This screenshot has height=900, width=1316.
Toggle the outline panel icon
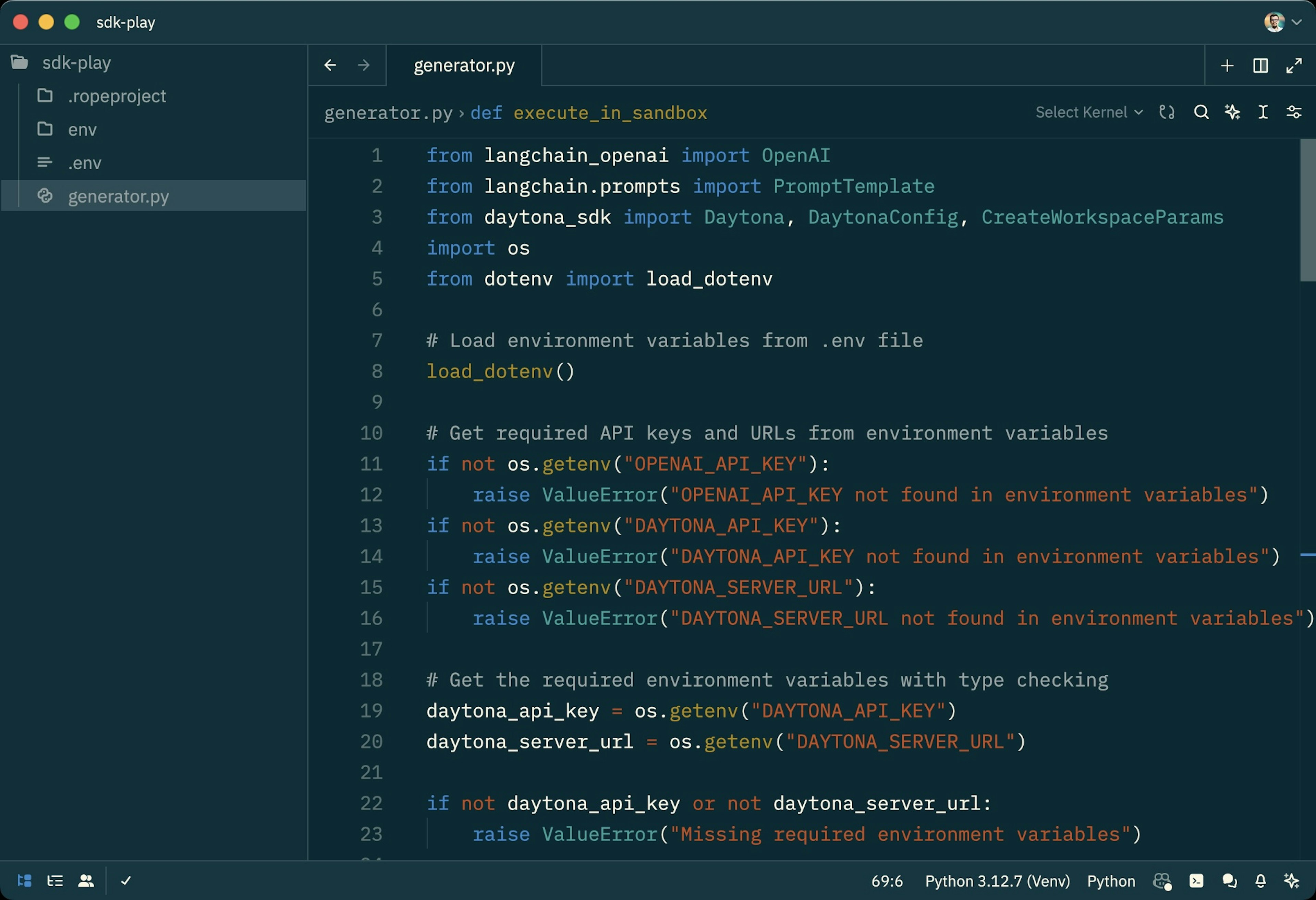pos(55,881)
